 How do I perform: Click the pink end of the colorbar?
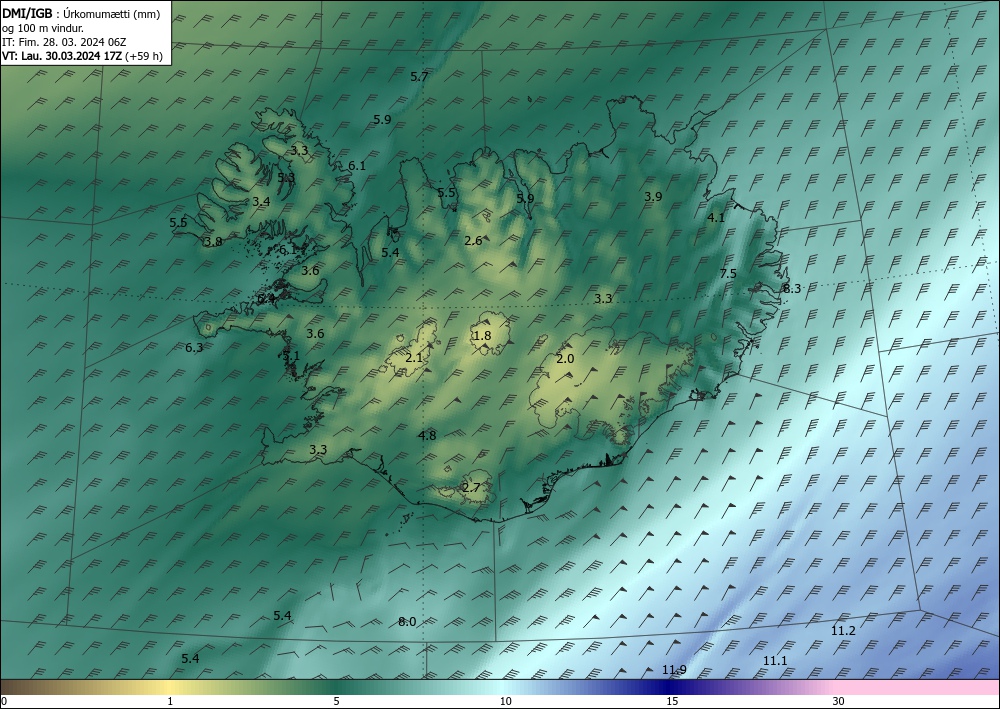918,687
